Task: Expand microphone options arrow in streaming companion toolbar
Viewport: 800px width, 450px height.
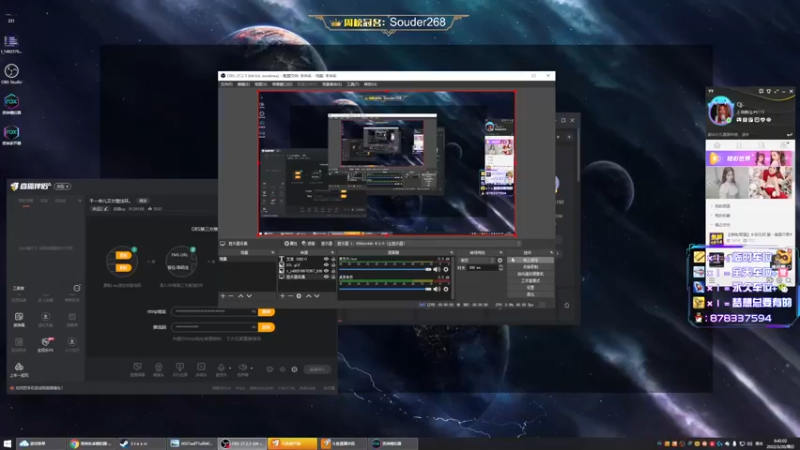Action: pyautogui.click(x=230, y=368)
